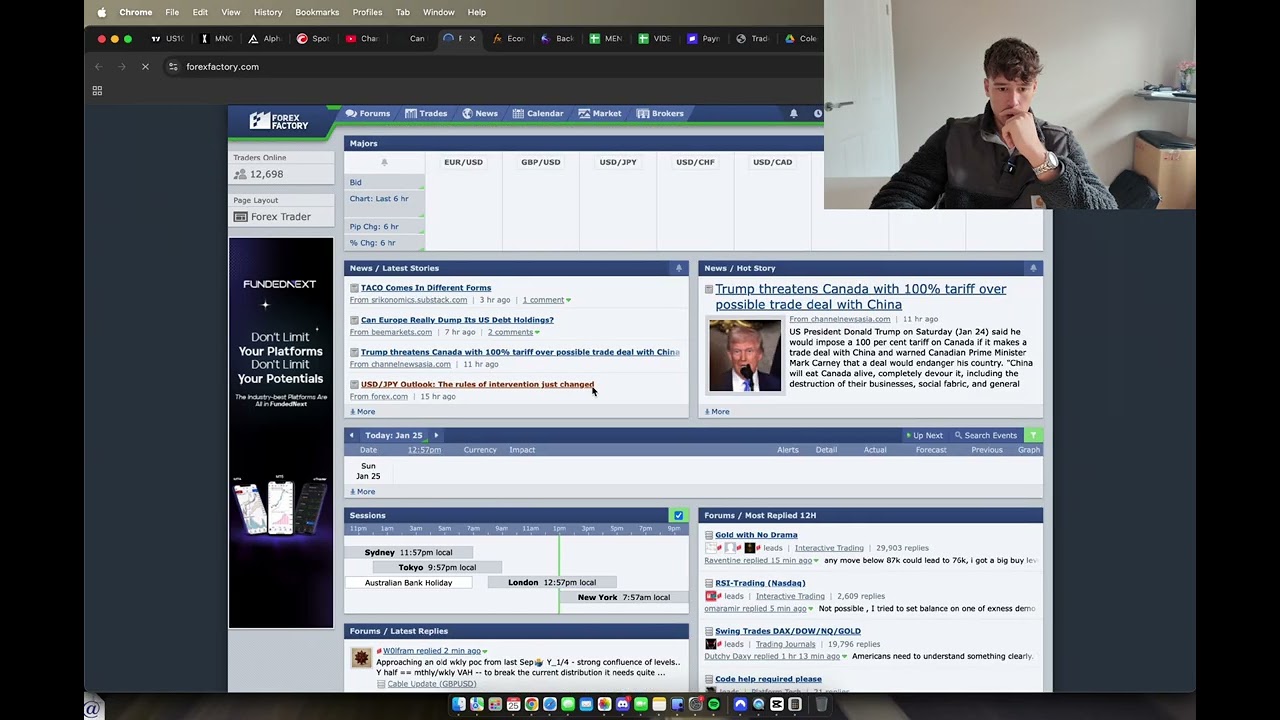Select the USD/JPY column header
Viewport: 1280px width, 720px height.
point(618,162)
